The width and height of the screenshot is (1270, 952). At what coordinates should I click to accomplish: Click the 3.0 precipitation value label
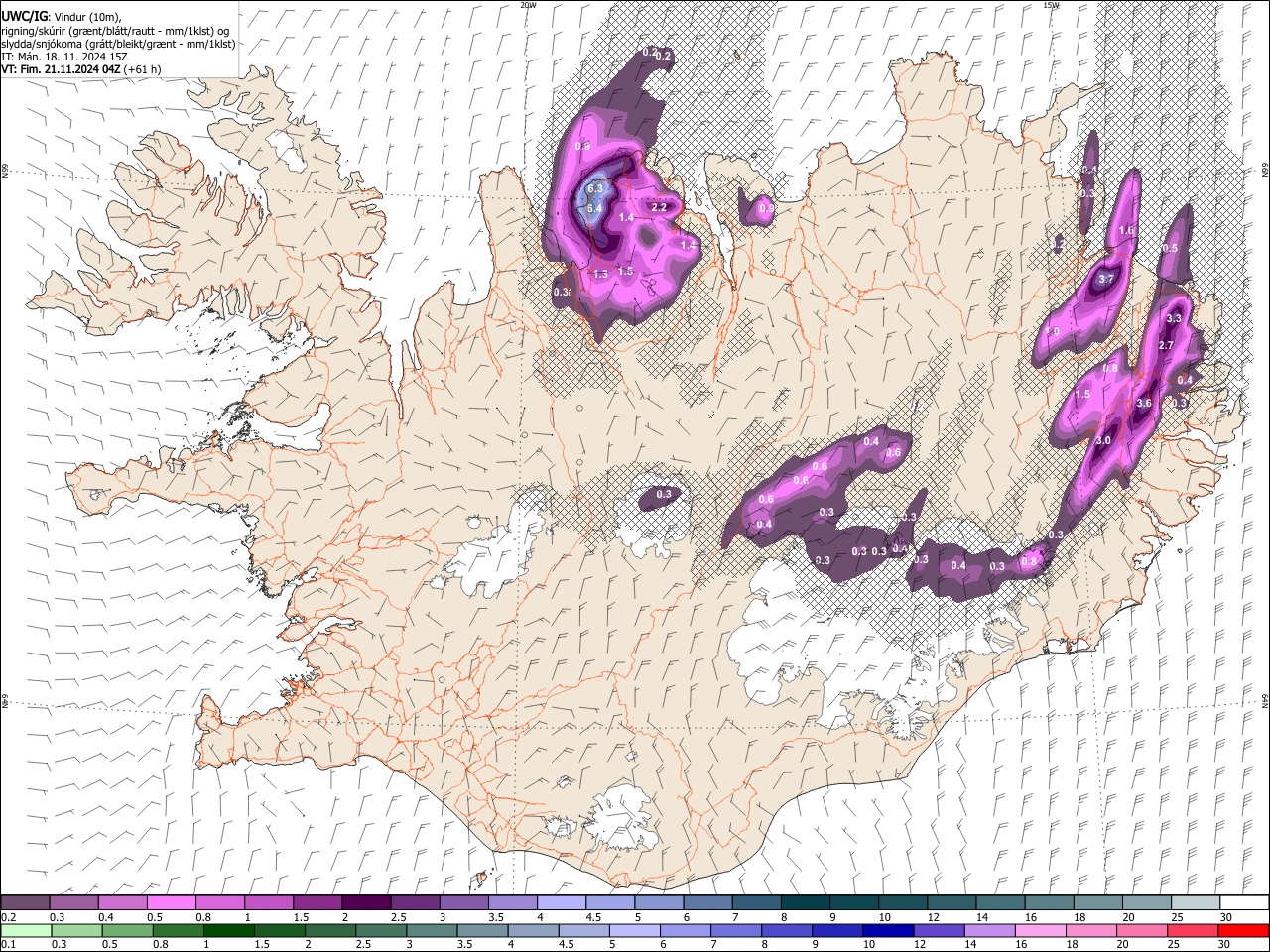pos(1103,439)
